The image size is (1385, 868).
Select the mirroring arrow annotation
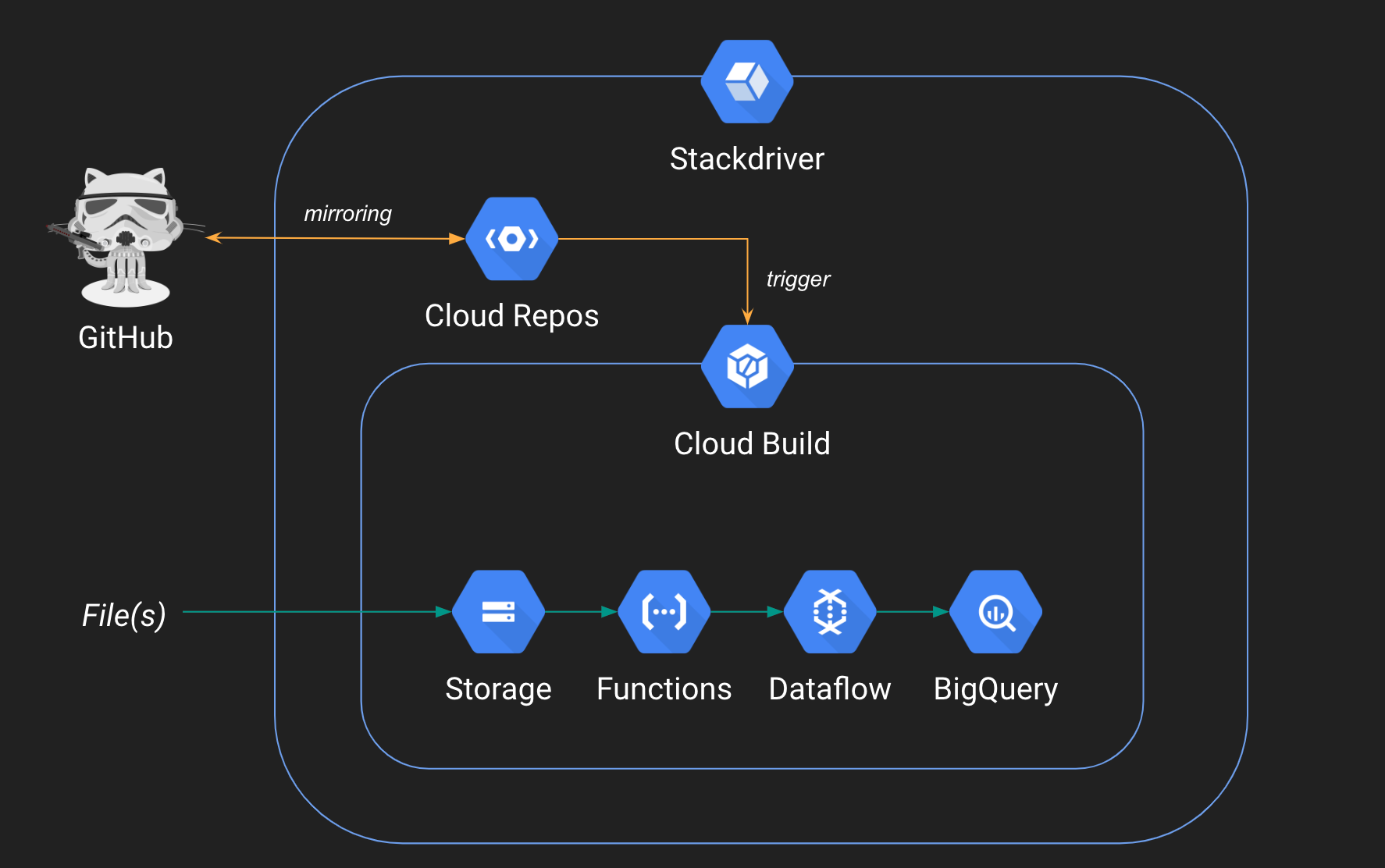[x=347, y=212]
